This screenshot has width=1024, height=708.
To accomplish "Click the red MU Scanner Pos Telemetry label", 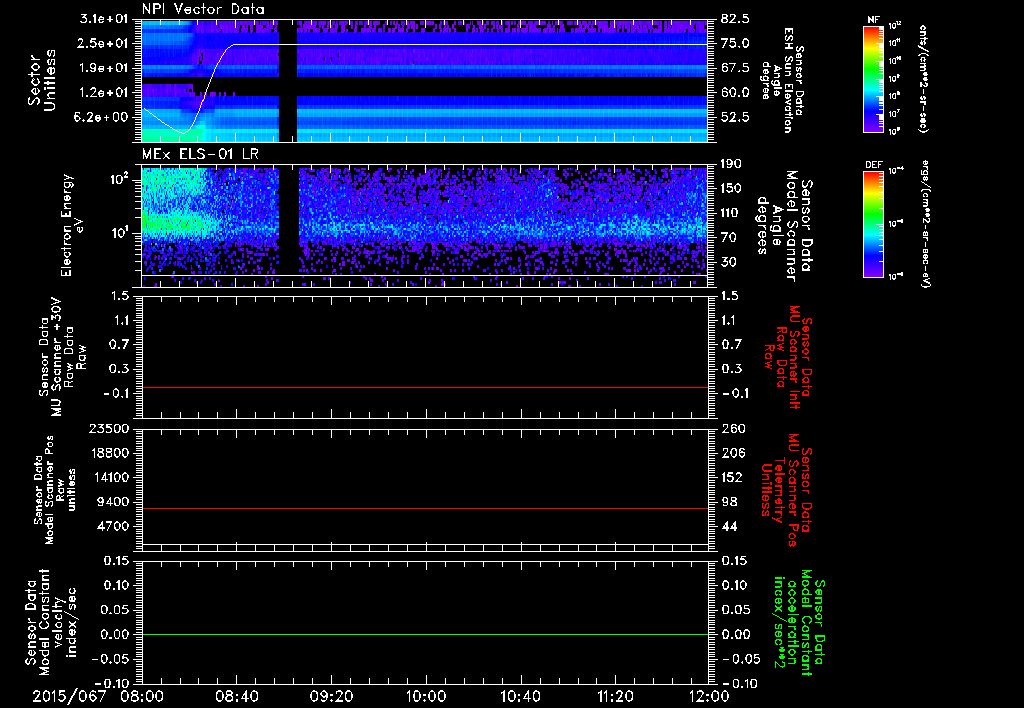I will click(x=786, y=490).
